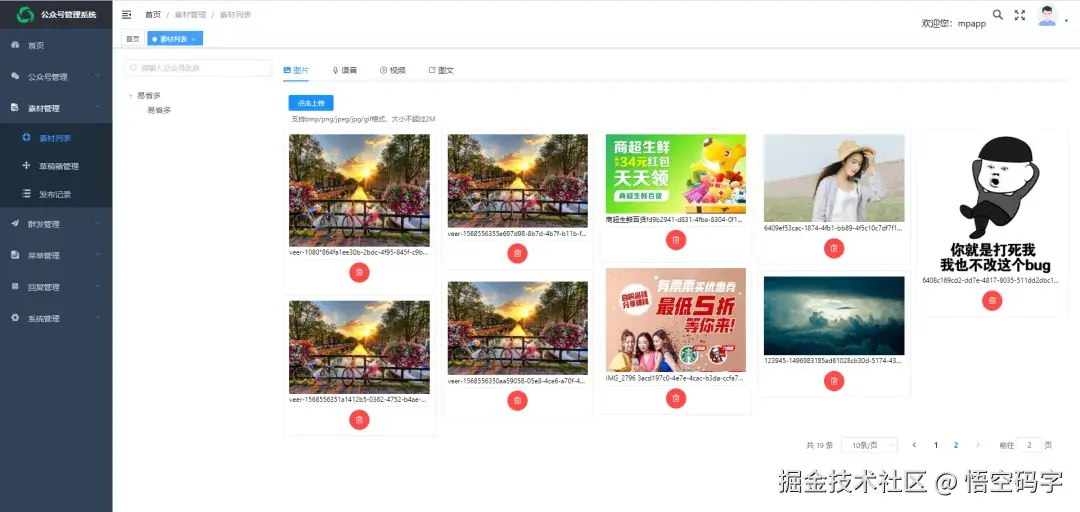1080x512 pixels.
Task: Click 素材管理 in the breadcrumb
Action: (x=190, y=14)
